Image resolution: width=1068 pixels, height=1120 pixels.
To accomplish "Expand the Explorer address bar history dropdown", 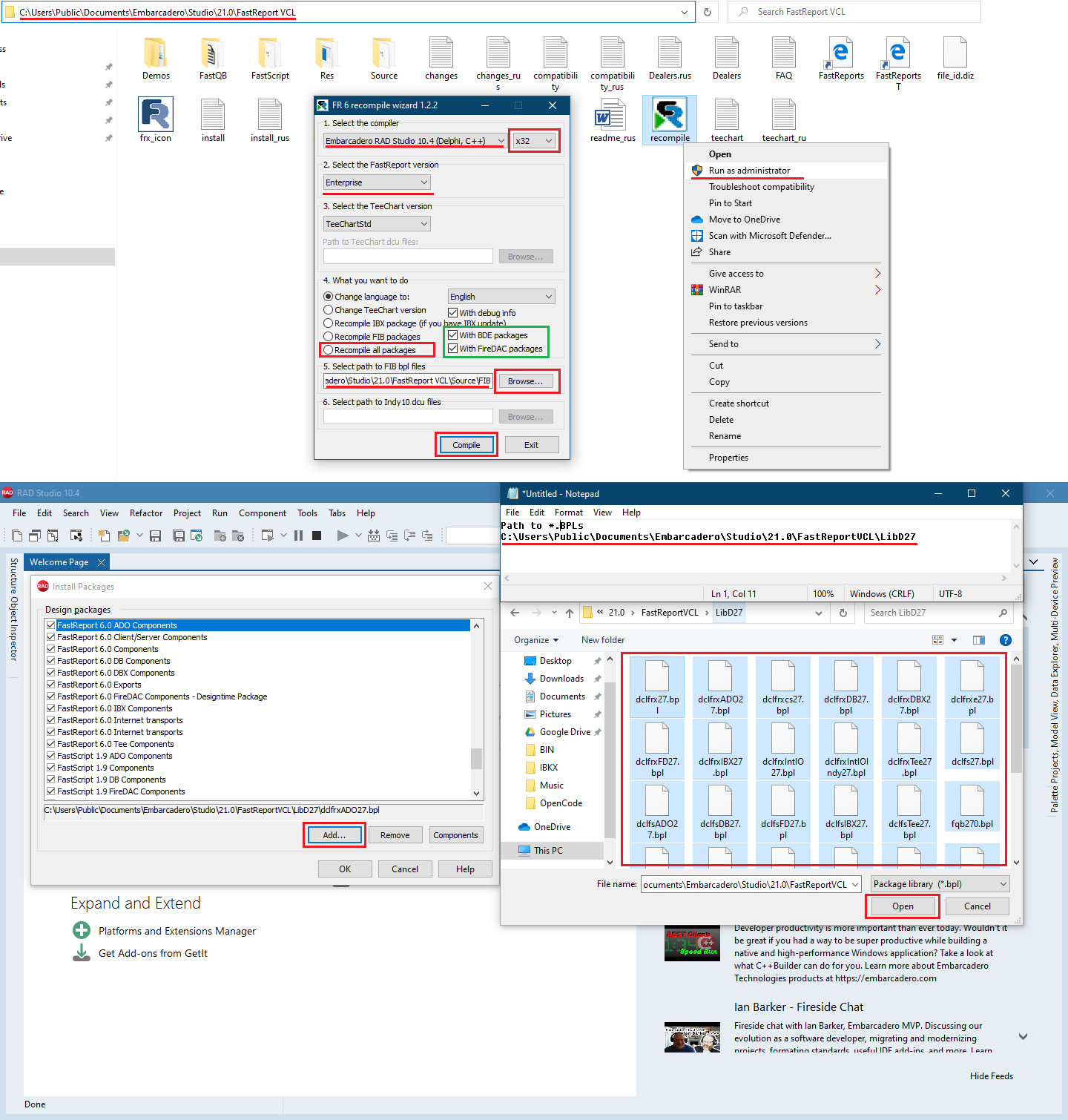I will (x=684, y=13).
